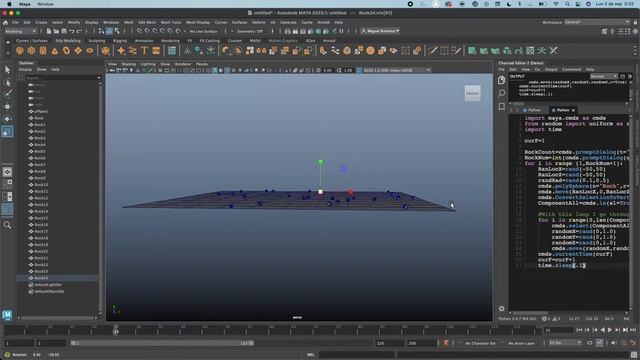This screenshot has width=640, height=360.
Task: Select the polygon cylinder shelf icon
Action: point(43,51)
